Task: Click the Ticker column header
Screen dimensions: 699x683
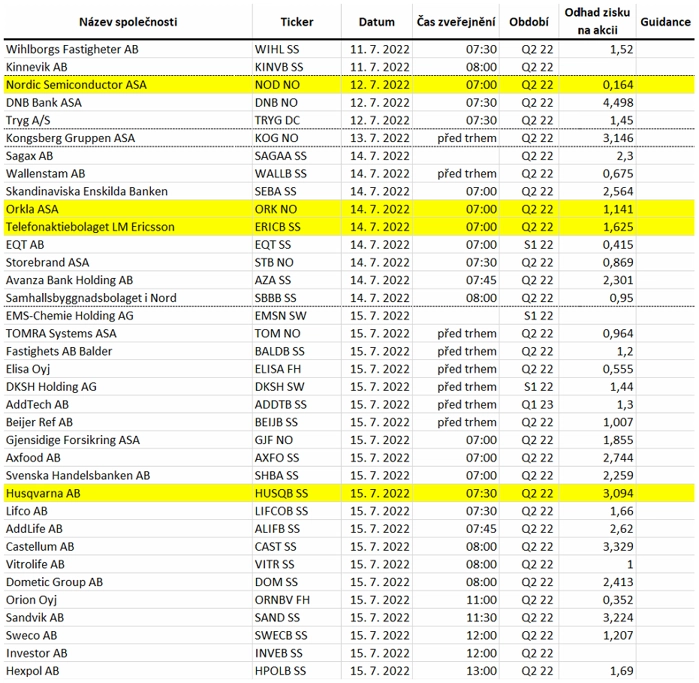Action: pos(297,22)
